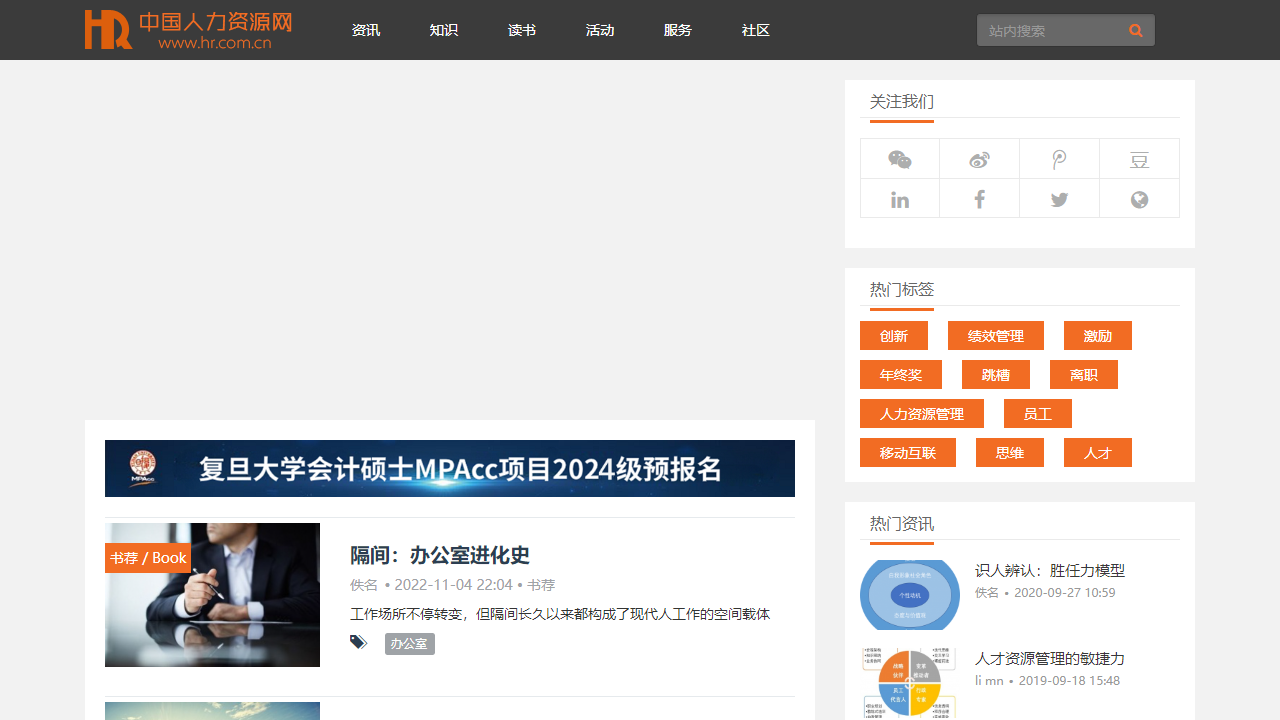Image resolution: width=1280 pixels, height=720 pixels.
Task: Open the 资讯 navigation menu item
Action: tap(366, 31)
